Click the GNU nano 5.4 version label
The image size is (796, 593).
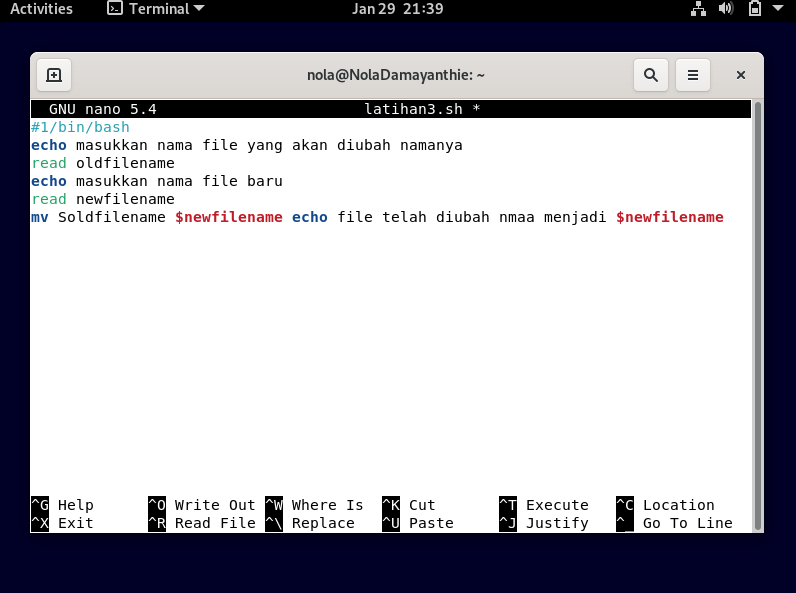click(103, 109)
